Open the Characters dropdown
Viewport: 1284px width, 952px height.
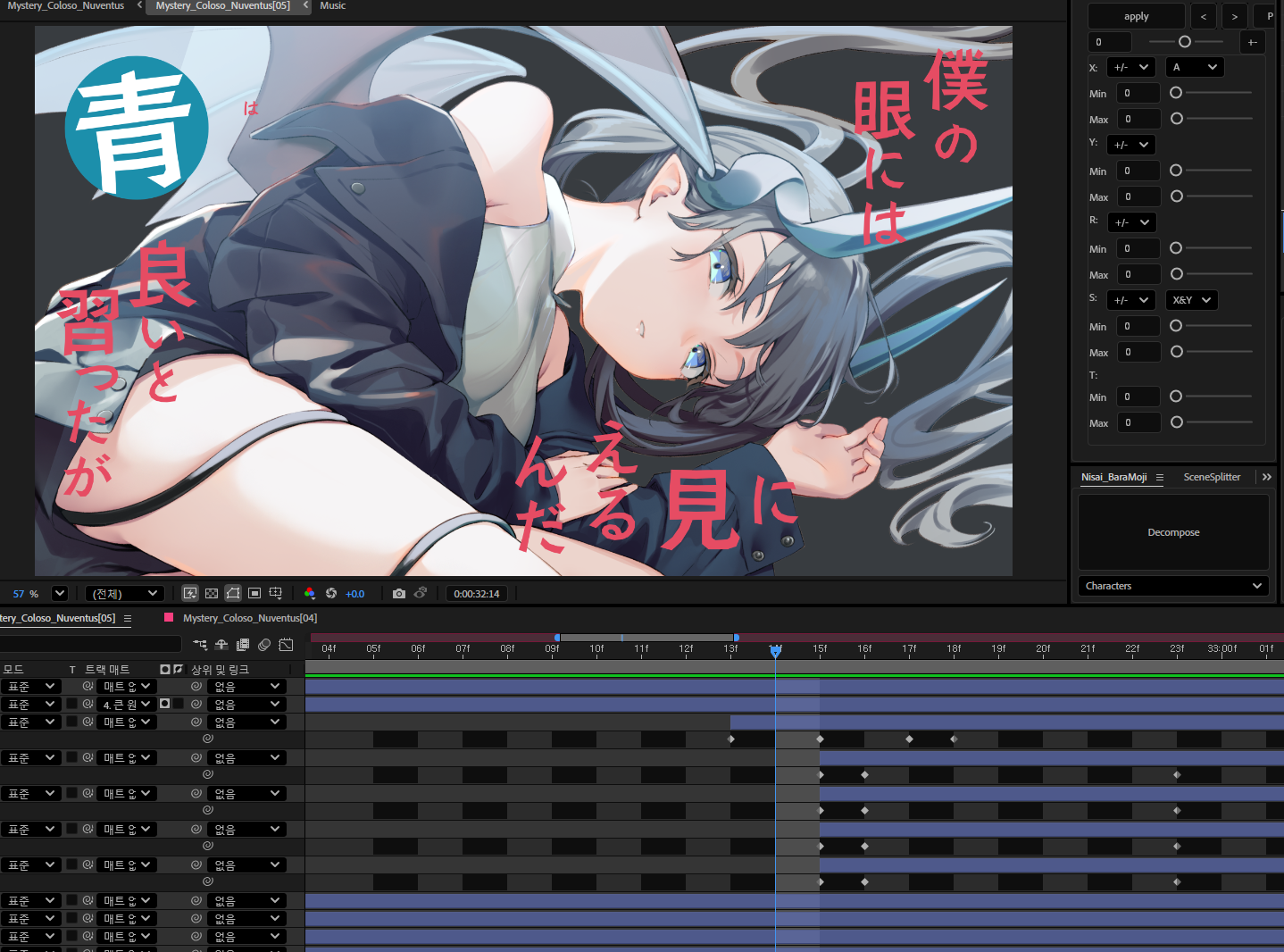[x=1173, y=586]
